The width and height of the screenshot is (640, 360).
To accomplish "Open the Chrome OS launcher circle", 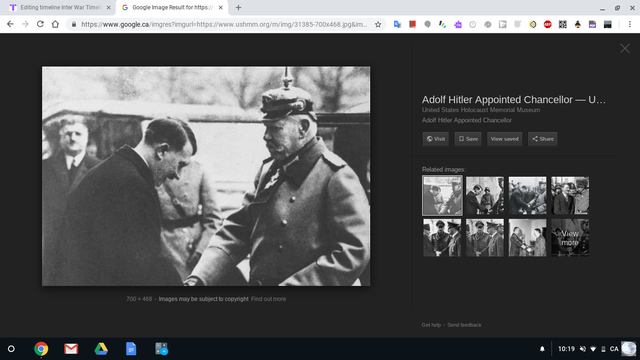I will pos(11,349).
